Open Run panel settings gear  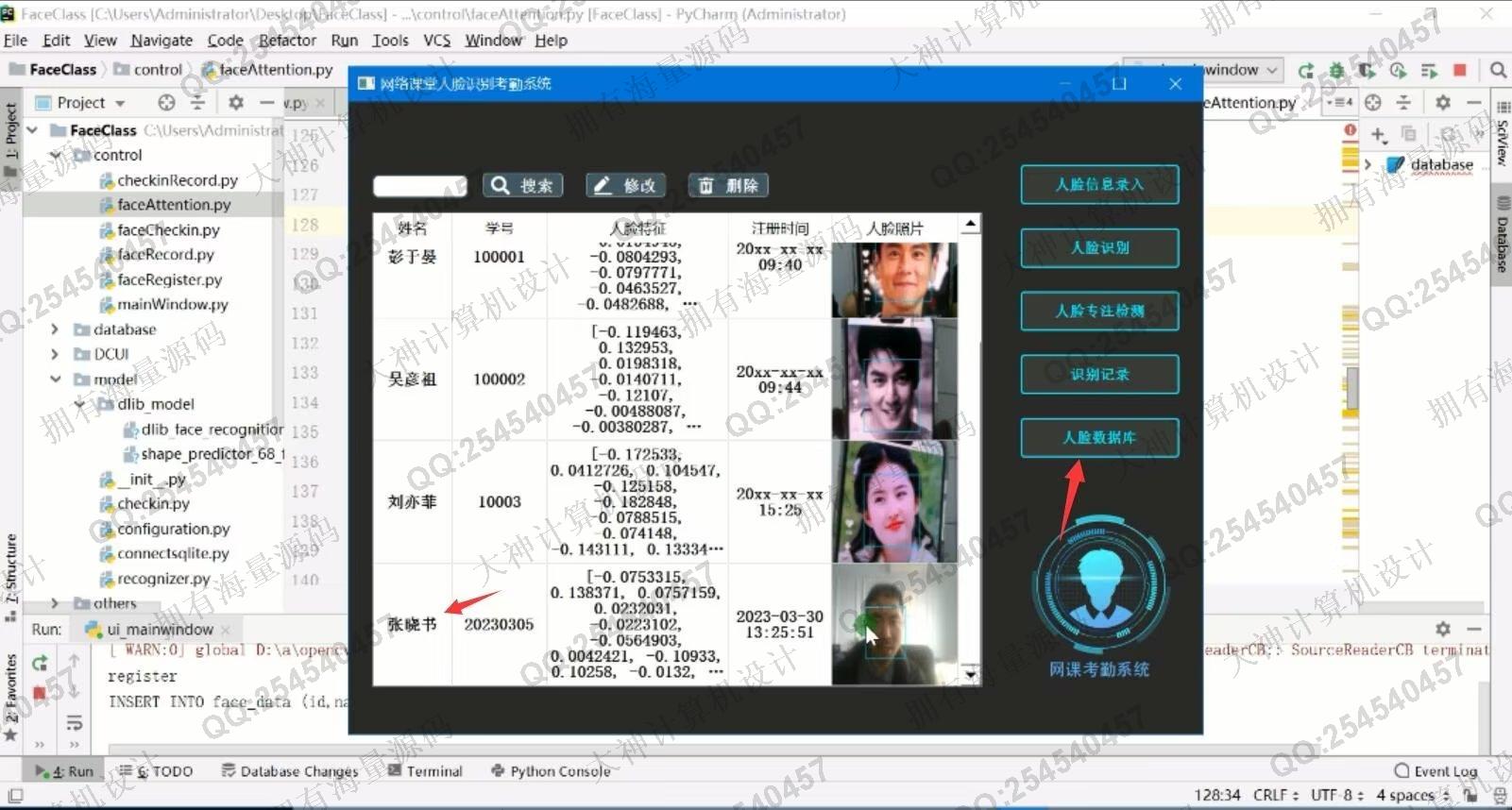coord(1443,629)
